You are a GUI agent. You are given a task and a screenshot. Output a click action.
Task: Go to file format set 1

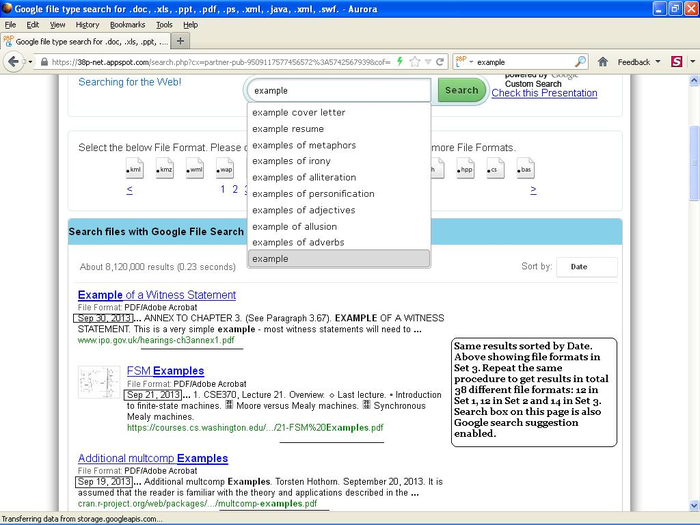pyautogui.click(x=223, y=189)
